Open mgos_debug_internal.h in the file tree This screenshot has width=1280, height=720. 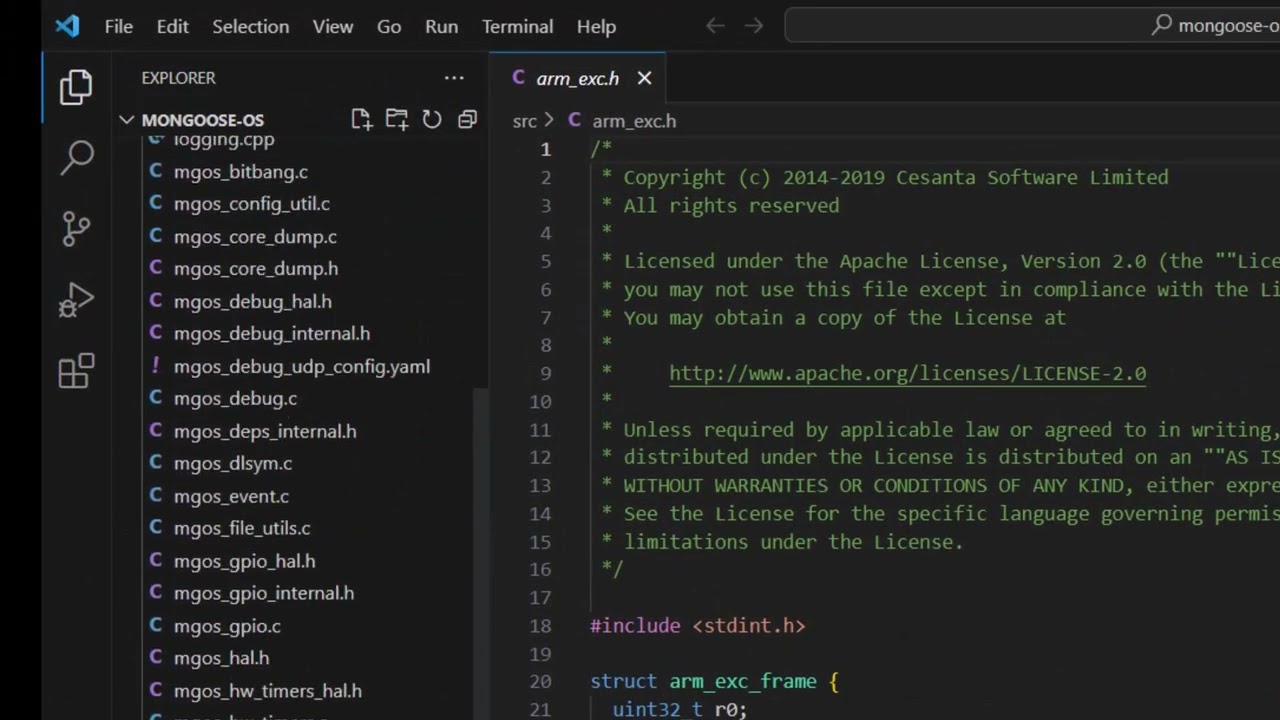(272, 334)
